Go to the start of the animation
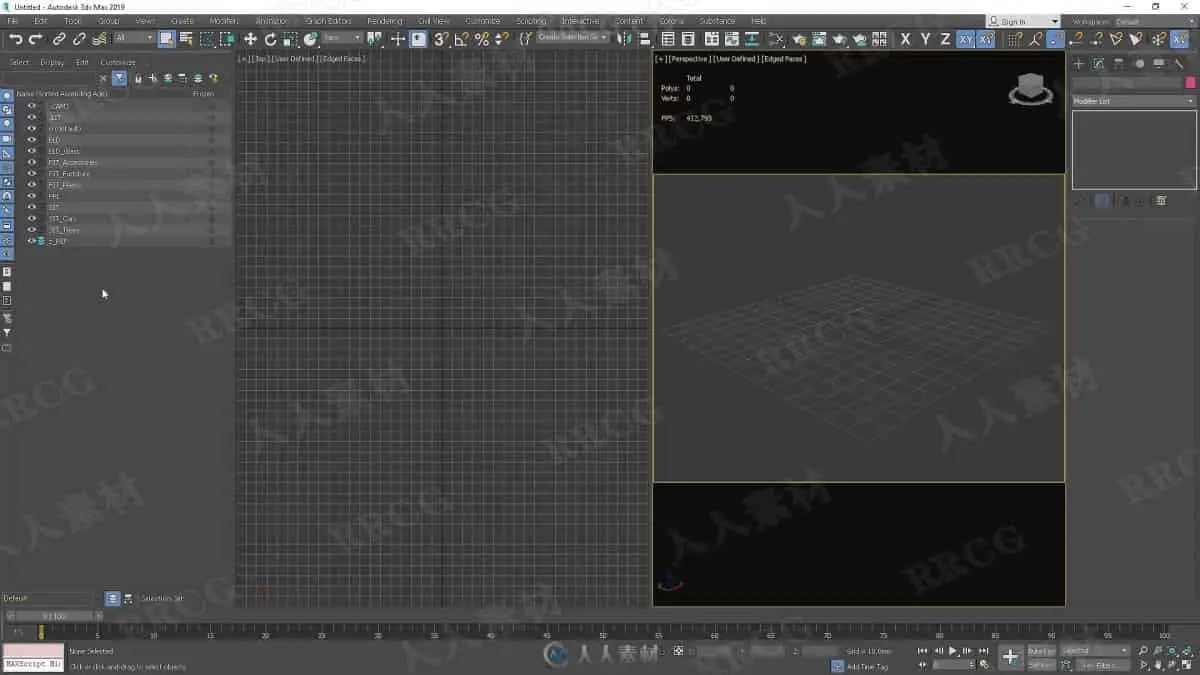Viewport: 1200px width, 675px height. 922,651
